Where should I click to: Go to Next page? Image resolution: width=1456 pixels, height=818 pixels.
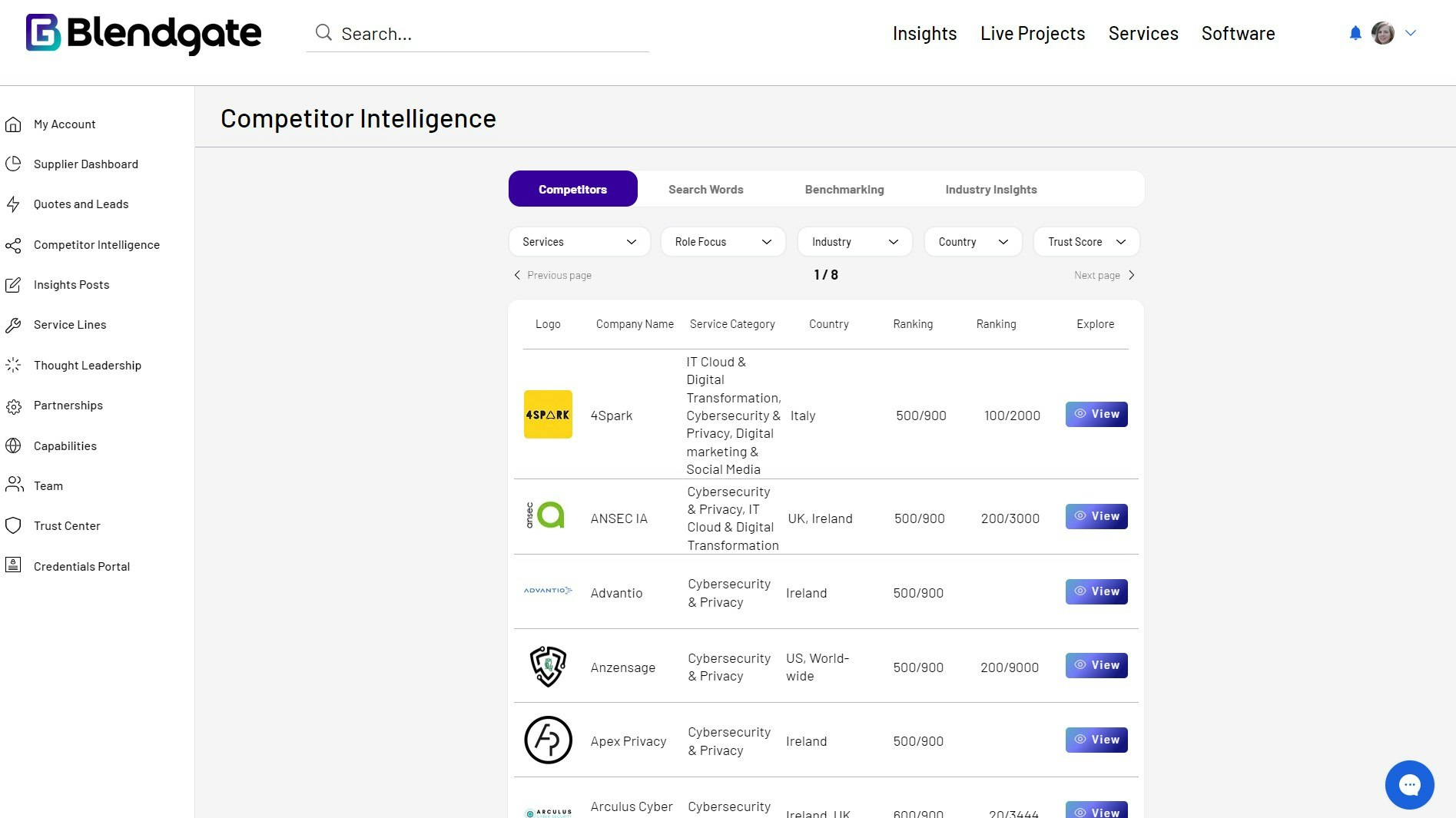click(1104, 275)
